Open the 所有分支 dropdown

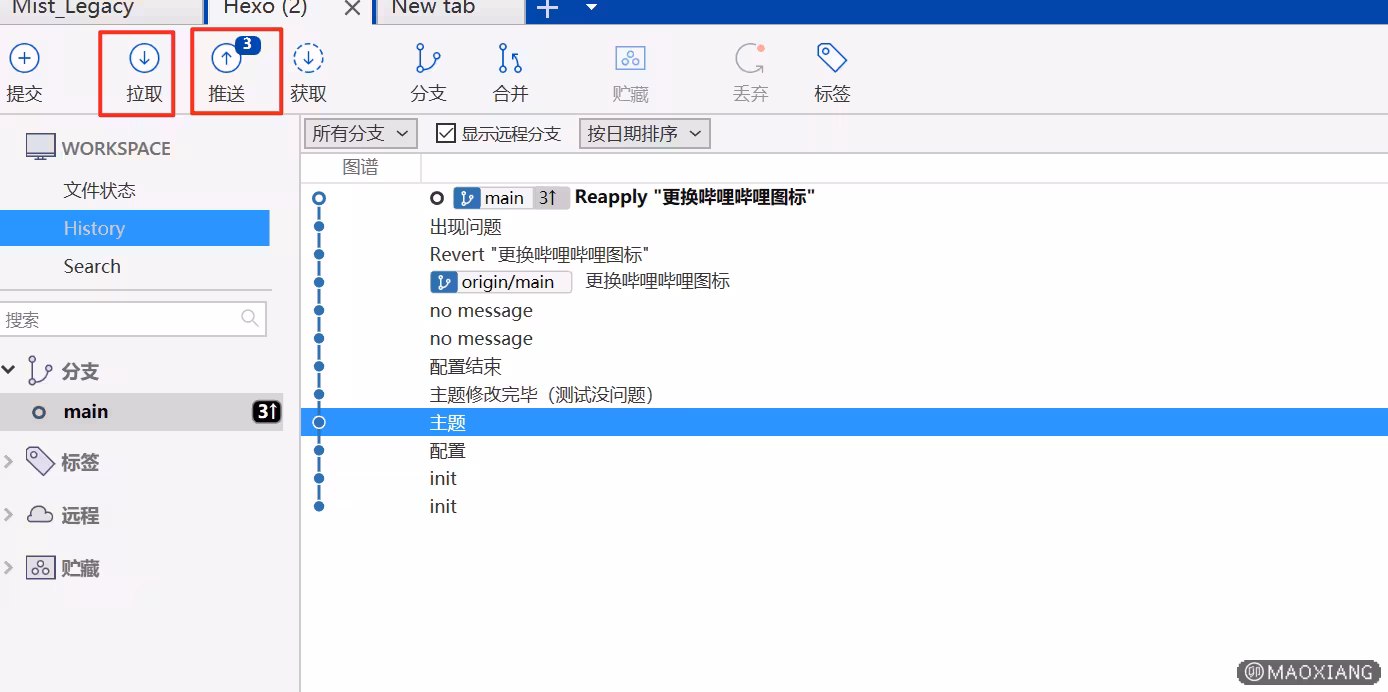[360, 133]
